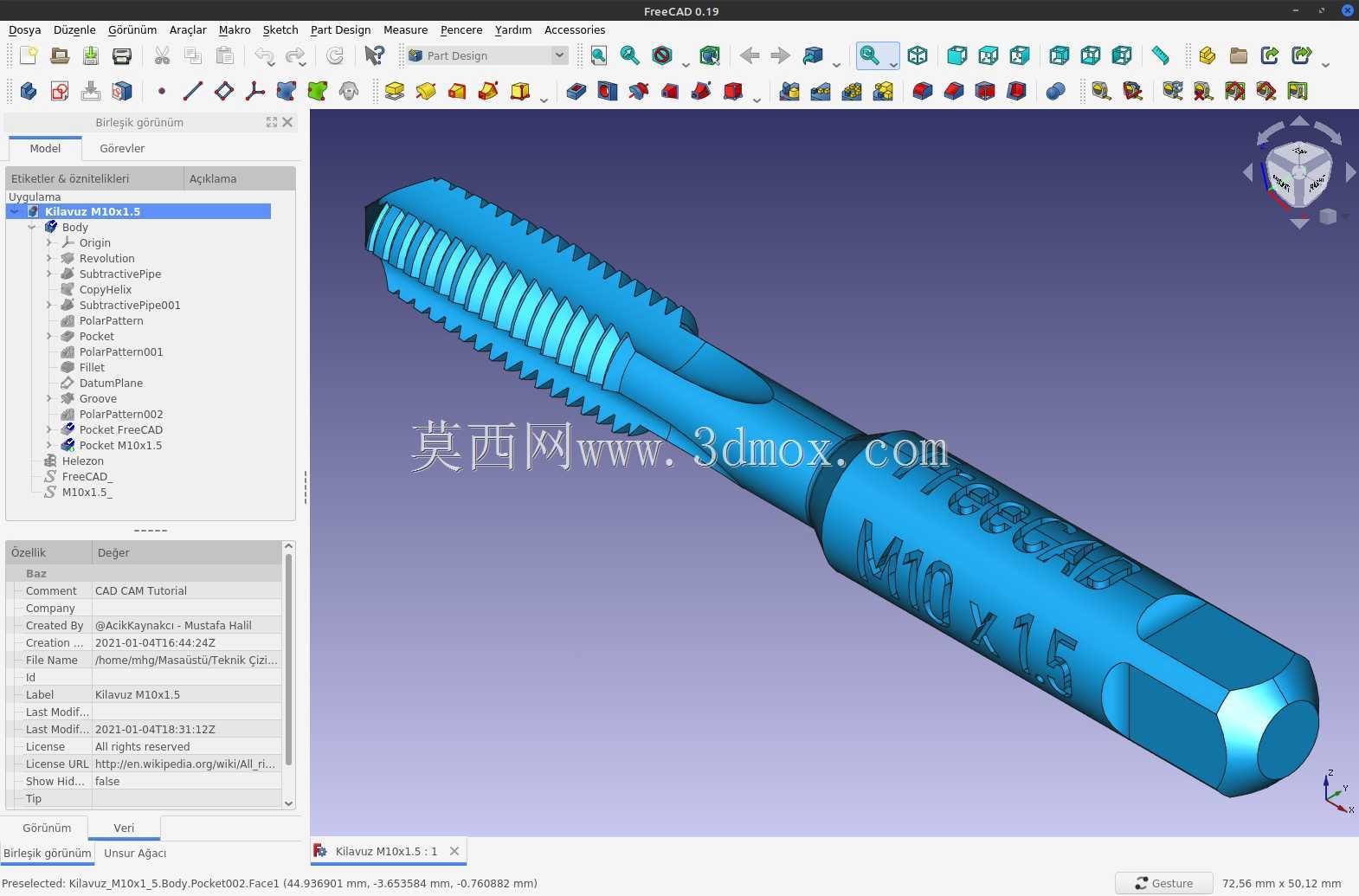This screenshot has width=1359, height=896.
Task: Click the navigation cube's right arrow
Action: (x=1350, y=173)
